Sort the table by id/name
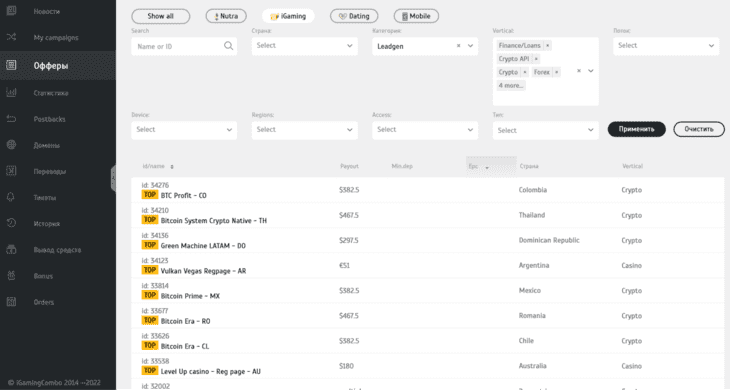This screenshot has width=730, height=390. point(158,166)
